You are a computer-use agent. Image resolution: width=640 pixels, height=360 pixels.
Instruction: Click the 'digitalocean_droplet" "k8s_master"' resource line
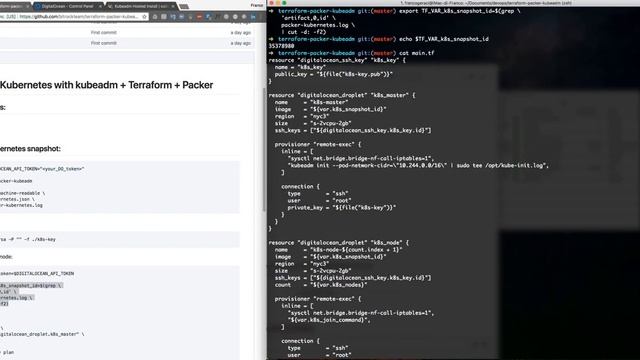[x=342, y=95]
